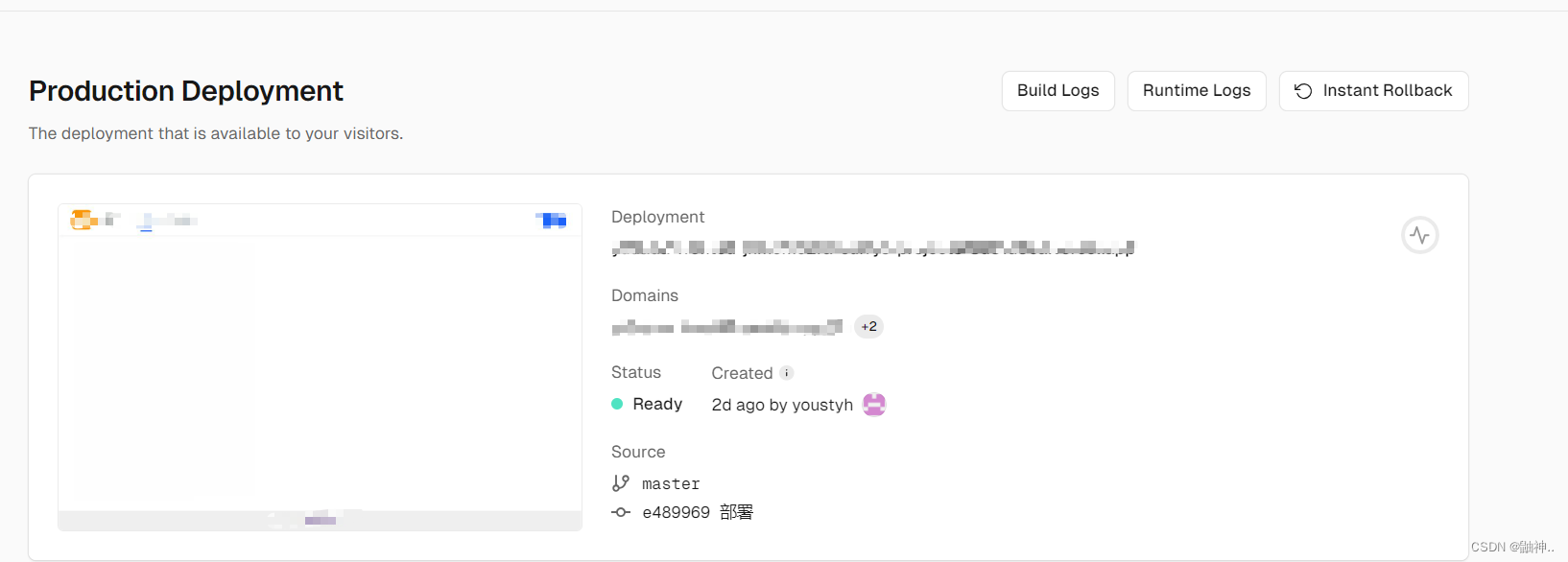Click the Deployment label

[657, 218]
